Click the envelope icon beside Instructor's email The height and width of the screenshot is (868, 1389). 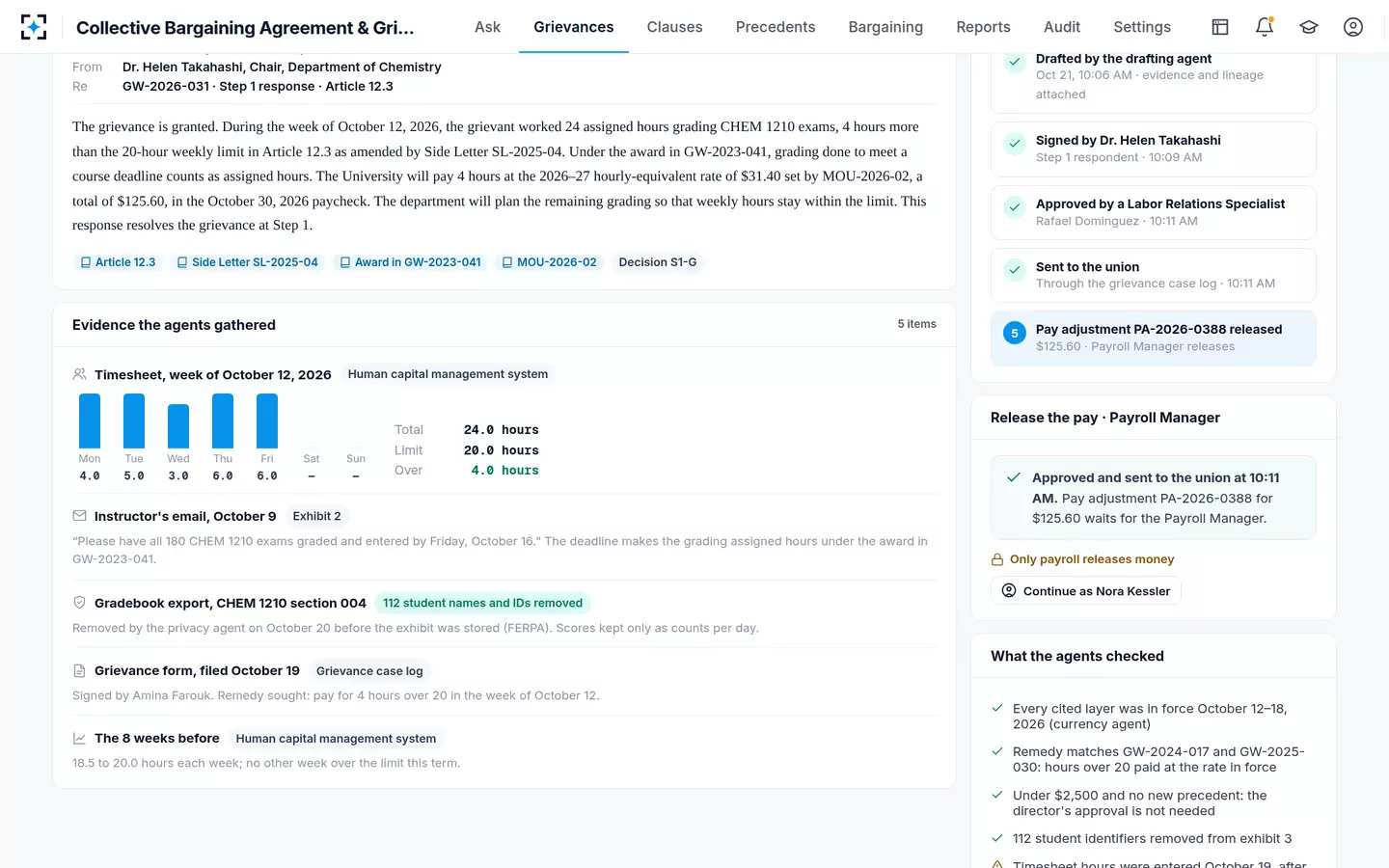(80, 516)
